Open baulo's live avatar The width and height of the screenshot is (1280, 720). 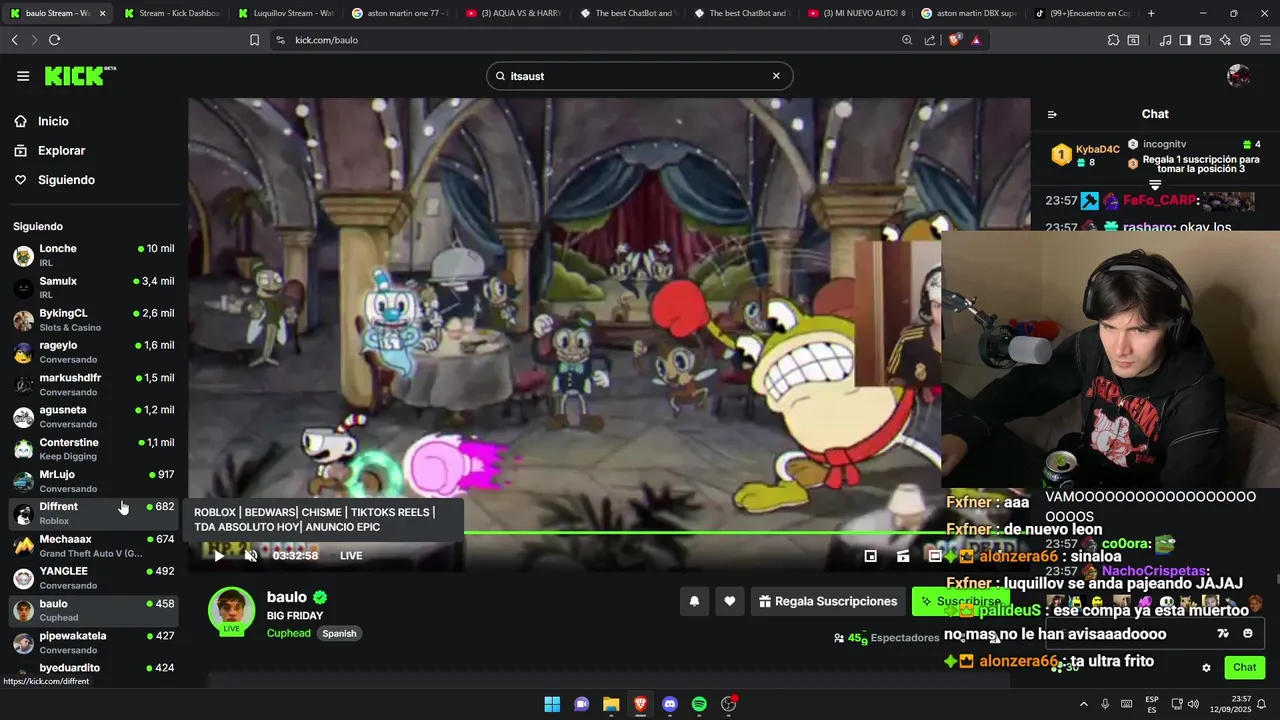231,610
